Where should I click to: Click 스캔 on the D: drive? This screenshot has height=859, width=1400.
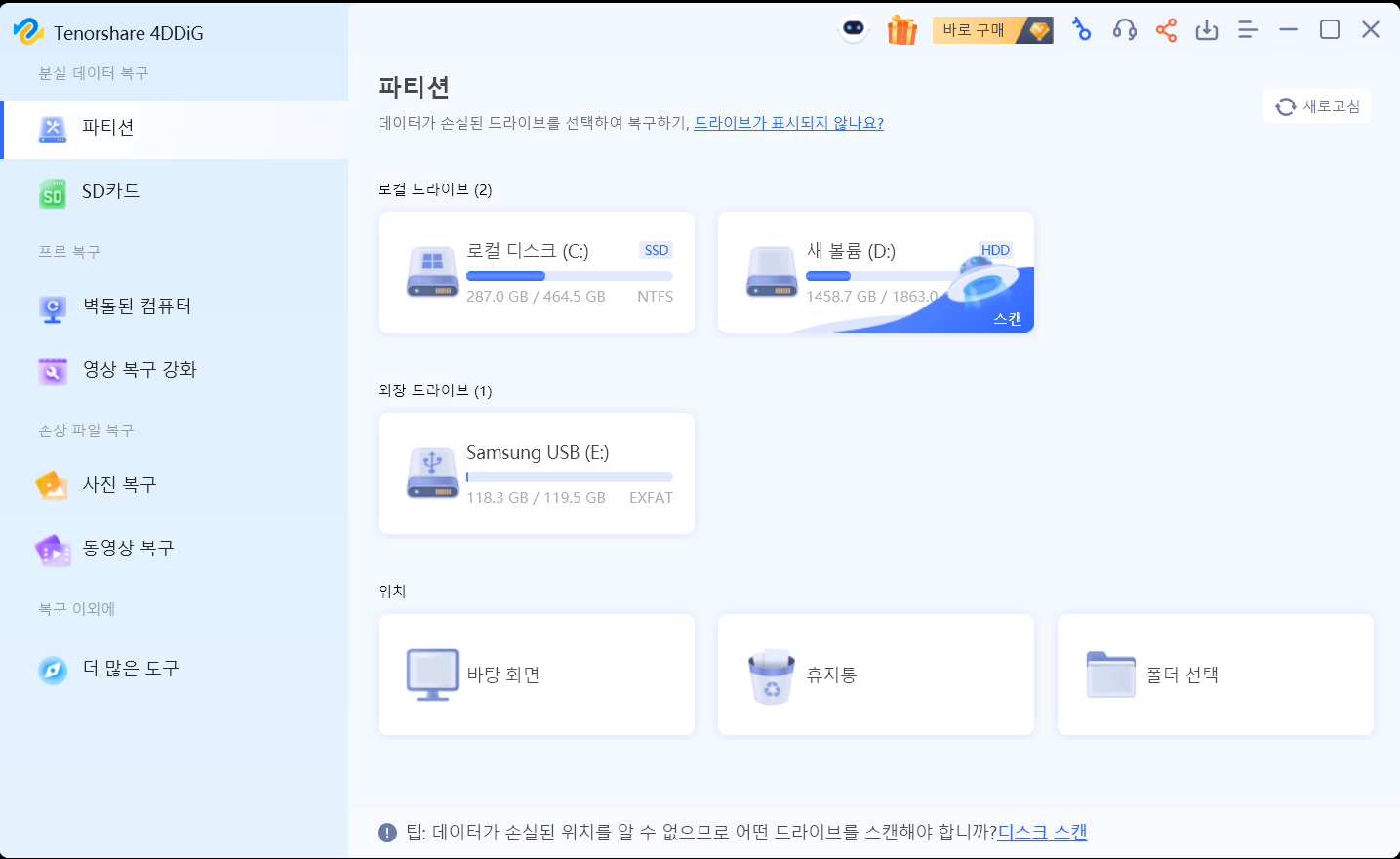tap(1007, 319)
